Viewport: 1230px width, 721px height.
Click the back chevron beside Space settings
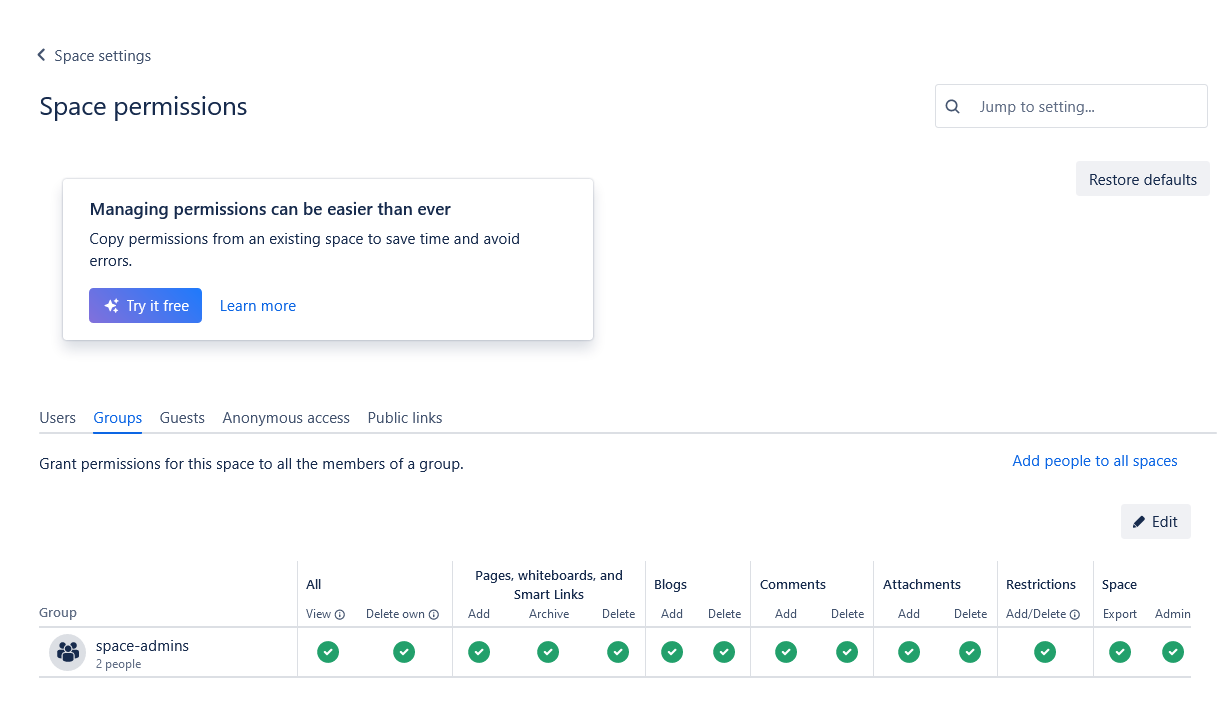(41, 55)
